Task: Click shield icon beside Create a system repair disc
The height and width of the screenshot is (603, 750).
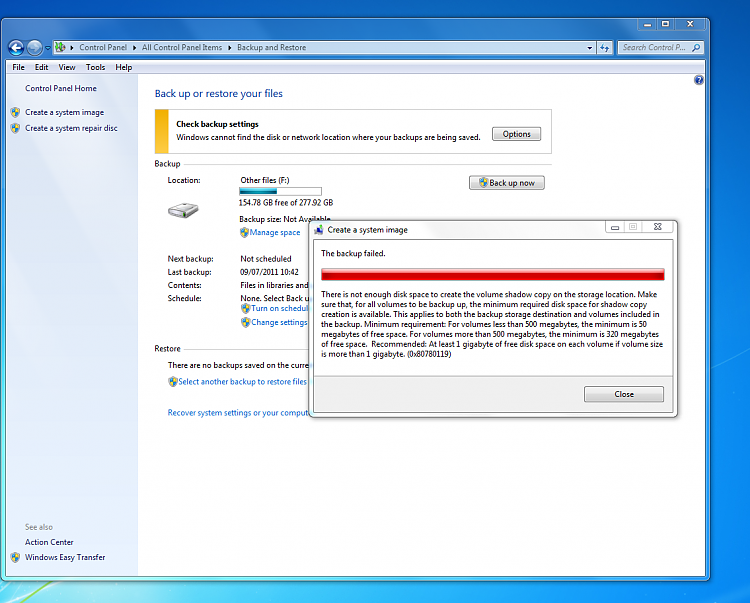Action: click(x=15, y=128)
